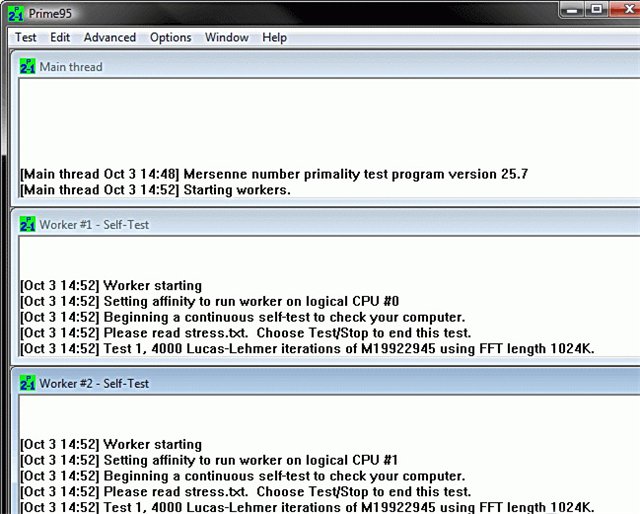Screen dimensions: 640x514
Task: Maximize the Prime95 window
Action: (x=596, y=9)
